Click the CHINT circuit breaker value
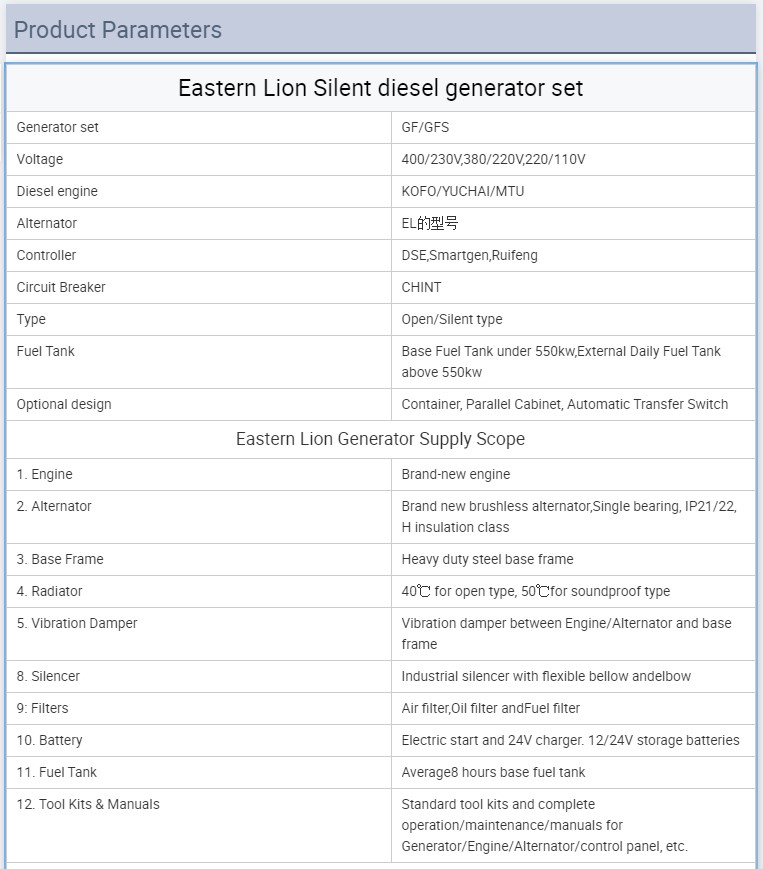This screenshot has width=763, height=869. 421,287
